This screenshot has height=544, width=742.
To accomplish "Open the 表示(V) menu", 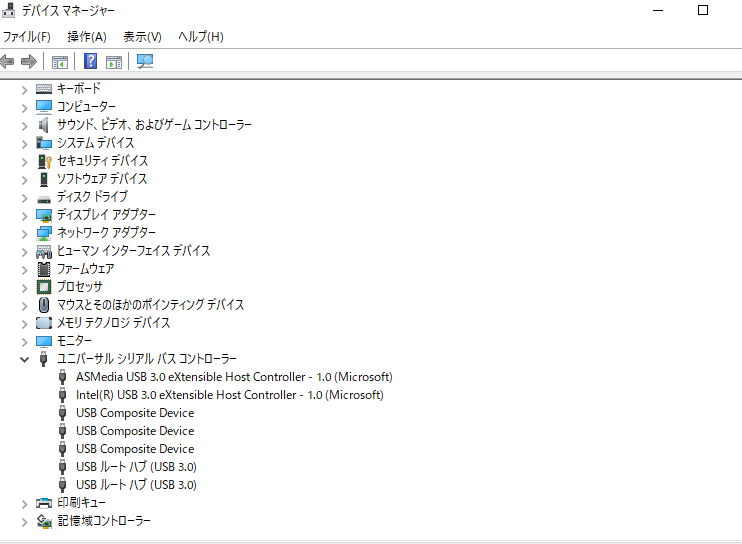I will click(x=142, y=36).
